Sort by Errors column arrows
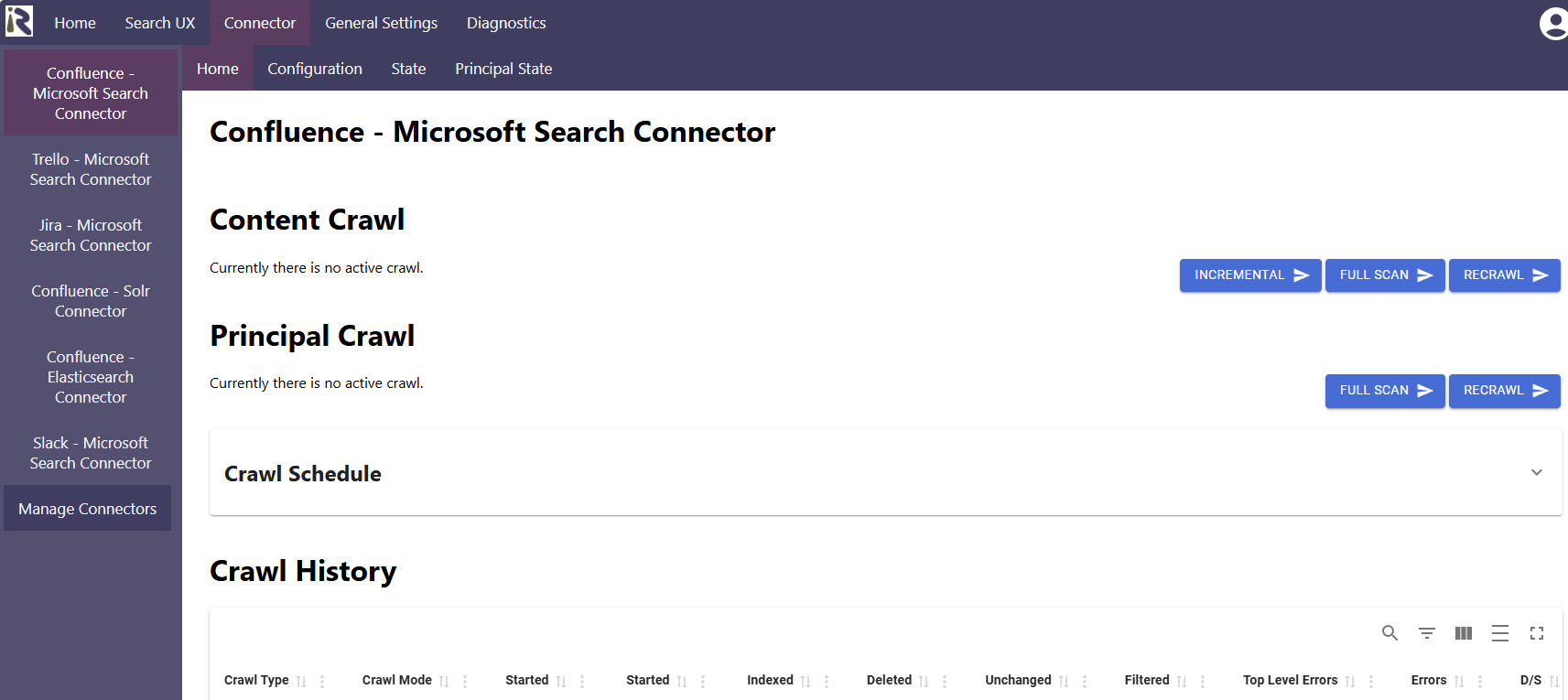Screen dimensions: 1568x700 (x=1459, y=681)
